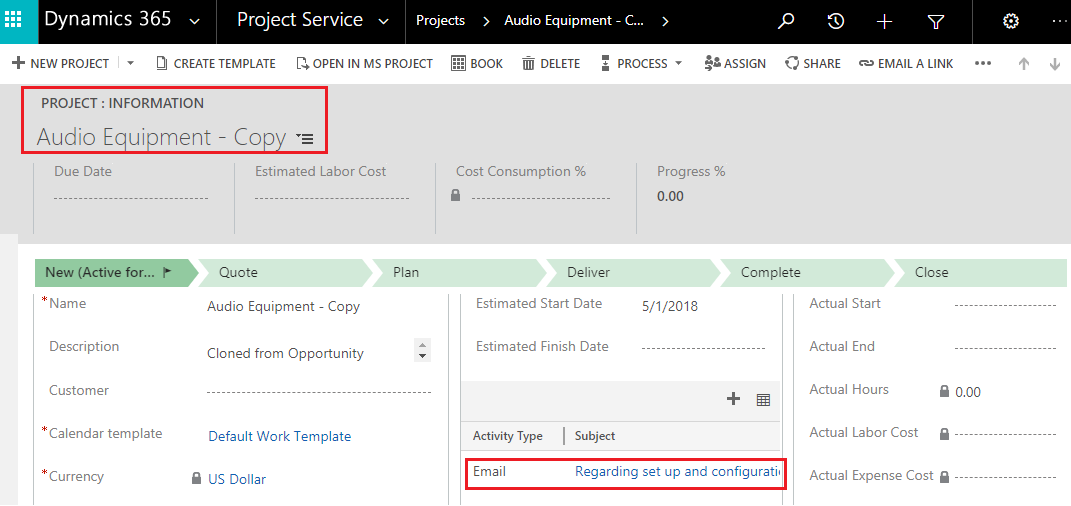Click the Actual Hours lock icon
Screen dimensions: 1071x506
click(945, 391)
